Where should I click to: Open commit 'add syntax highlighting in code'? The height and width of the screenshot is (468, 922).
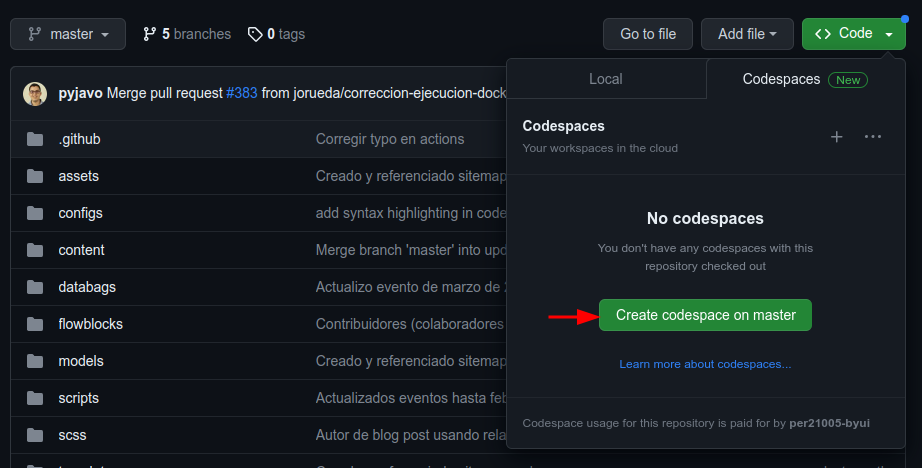[411, 213]
